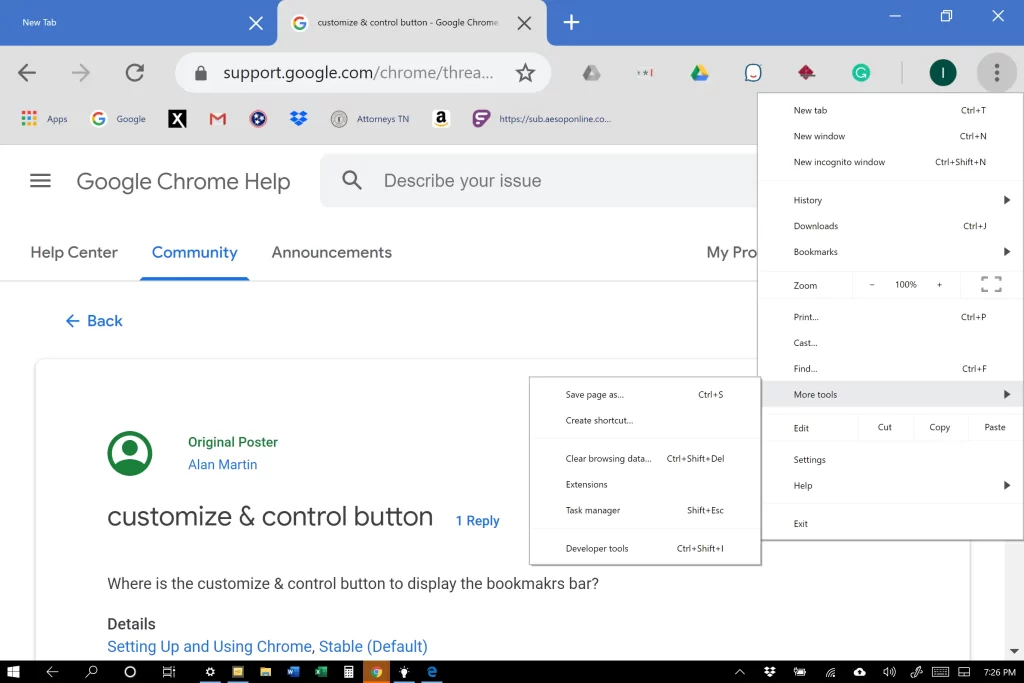Decrease zoom with the minus button
The image size is (1024, 683).
[x=872, y=285]
